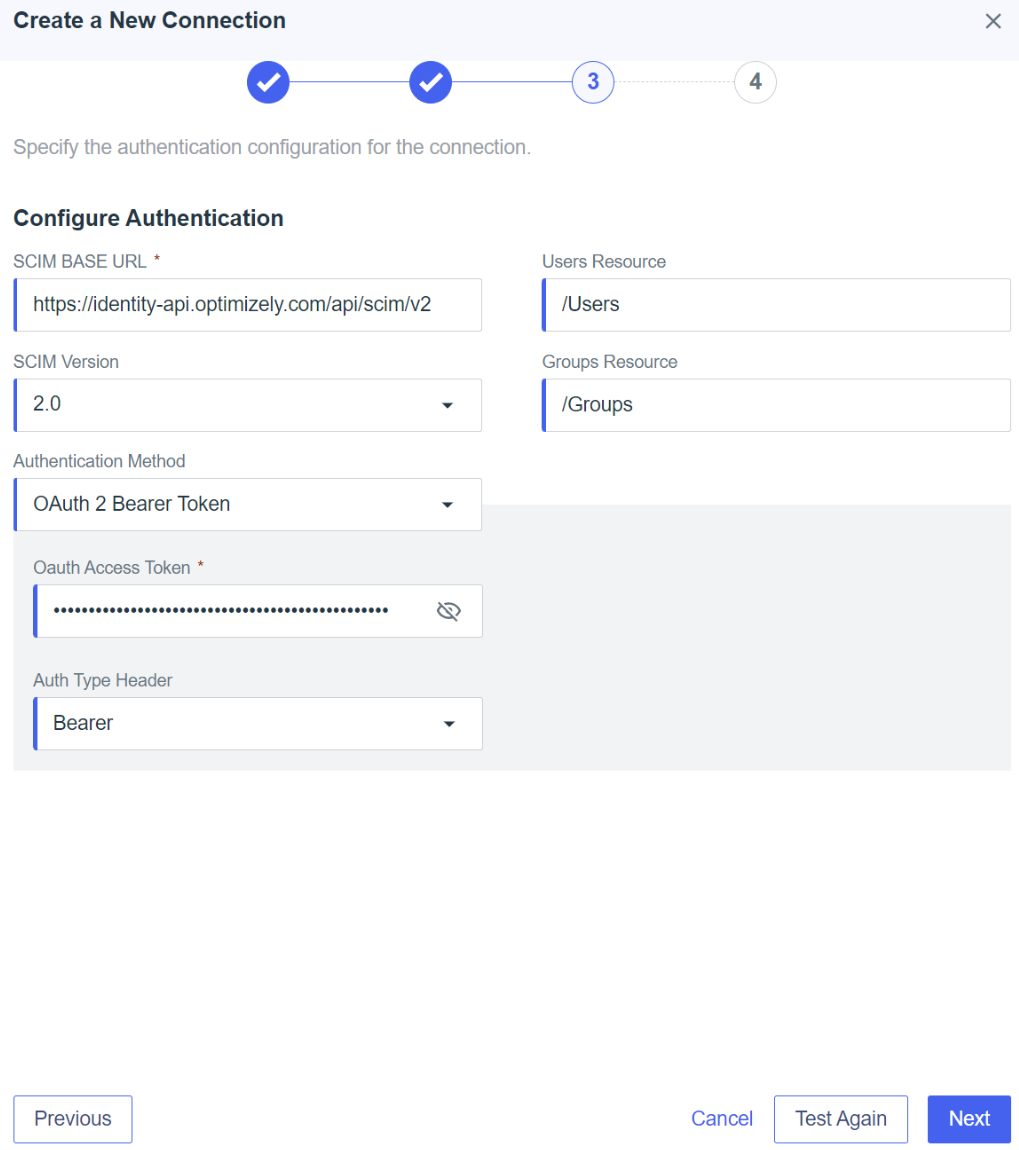Screen dimensions: 1019x1150
Task: Click the SCIM BASE URL field
Action: [248, 304]
